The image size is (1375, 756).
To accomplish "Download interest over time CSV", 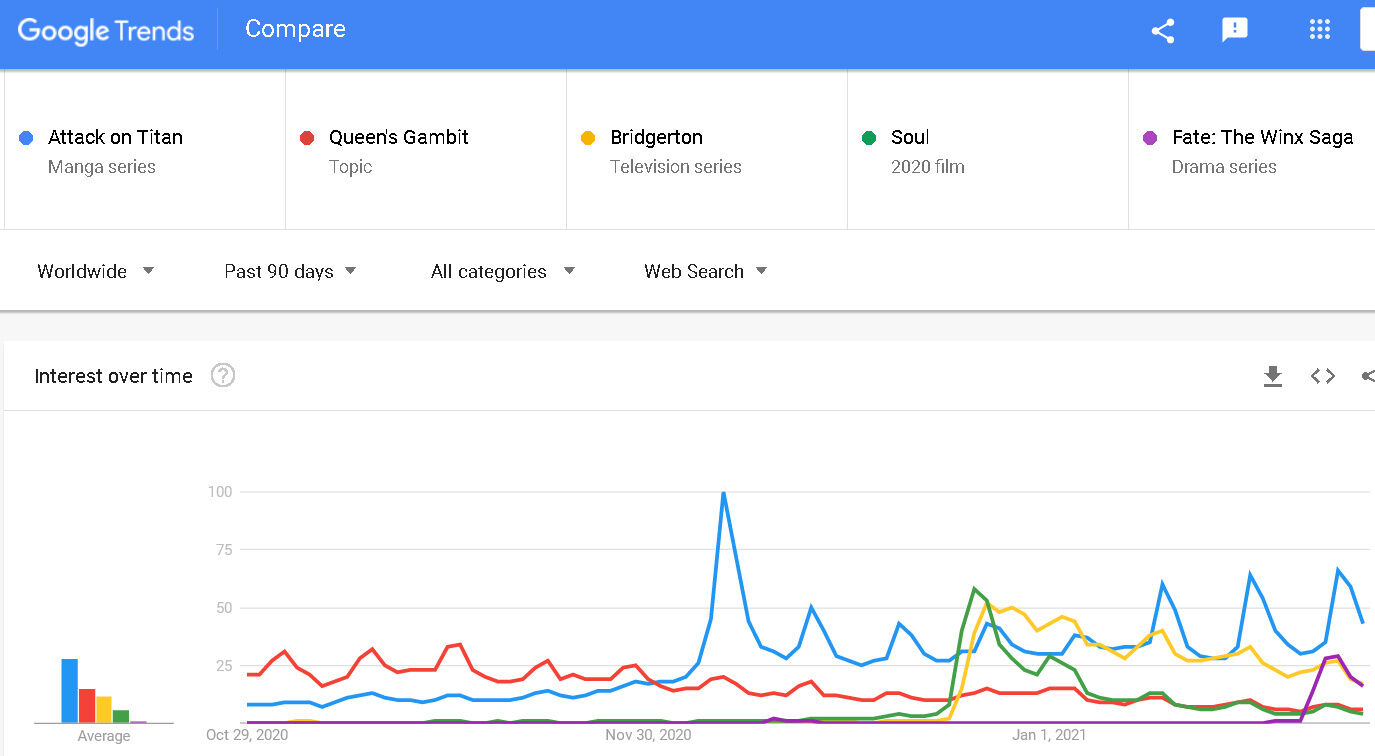I will tap(1272, 376).
